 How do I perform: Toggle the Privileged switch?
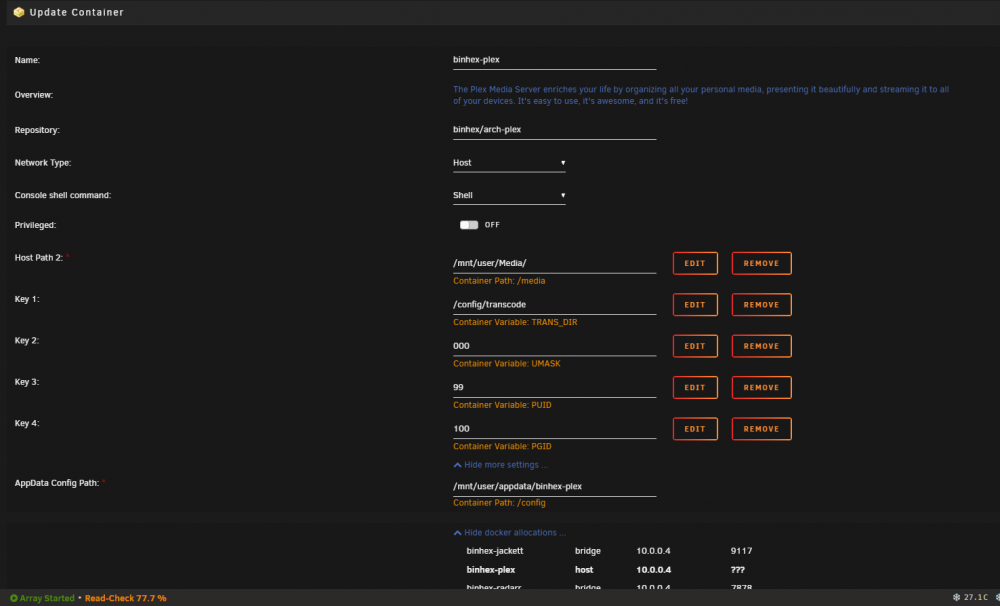(x=469, y=225)
